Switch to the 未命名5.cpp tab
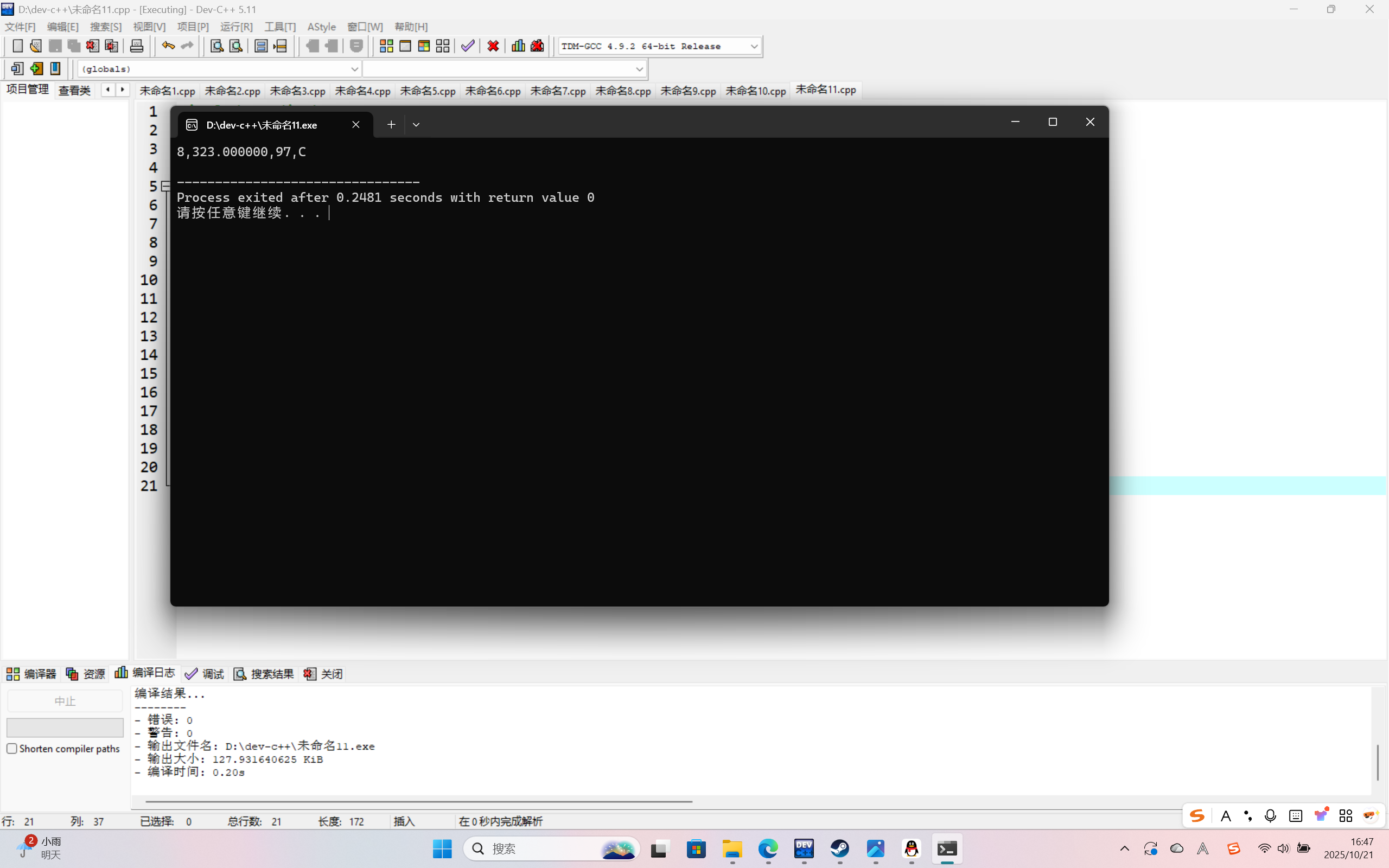1389x868 pixels. click(427, 91)
